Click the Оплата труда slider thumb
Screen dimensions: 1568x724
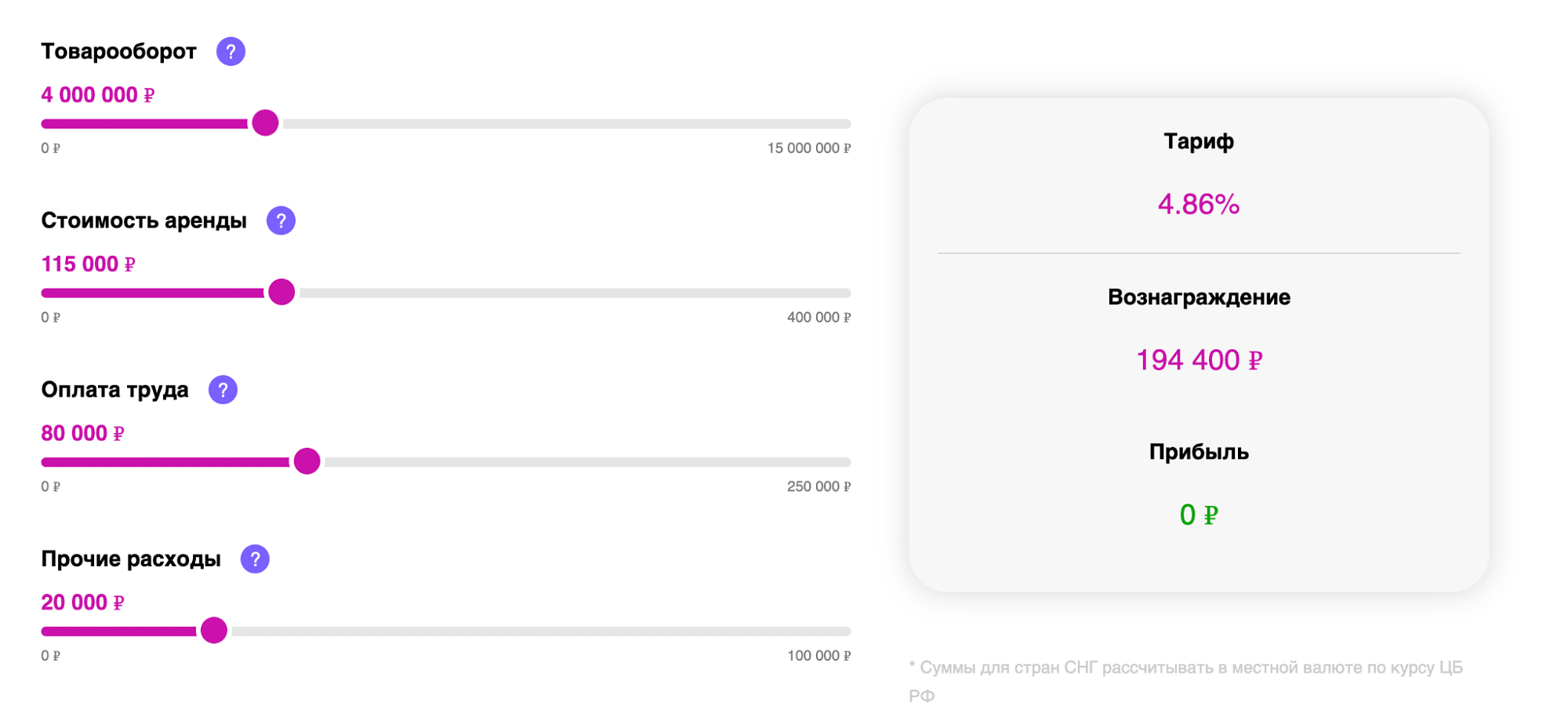coord(307,461)
